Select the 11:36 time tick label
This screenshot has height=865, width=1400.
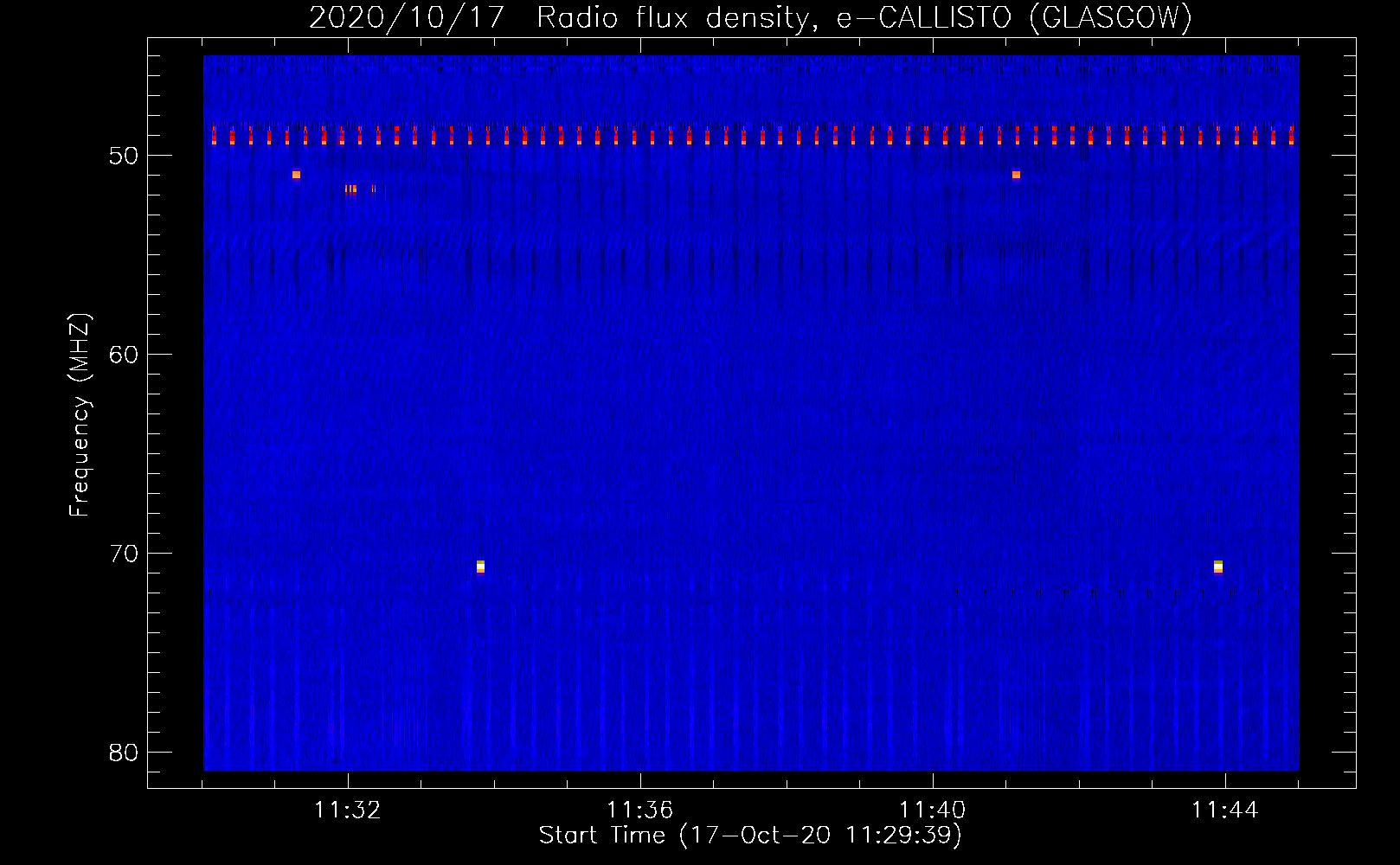click(639, 810)
